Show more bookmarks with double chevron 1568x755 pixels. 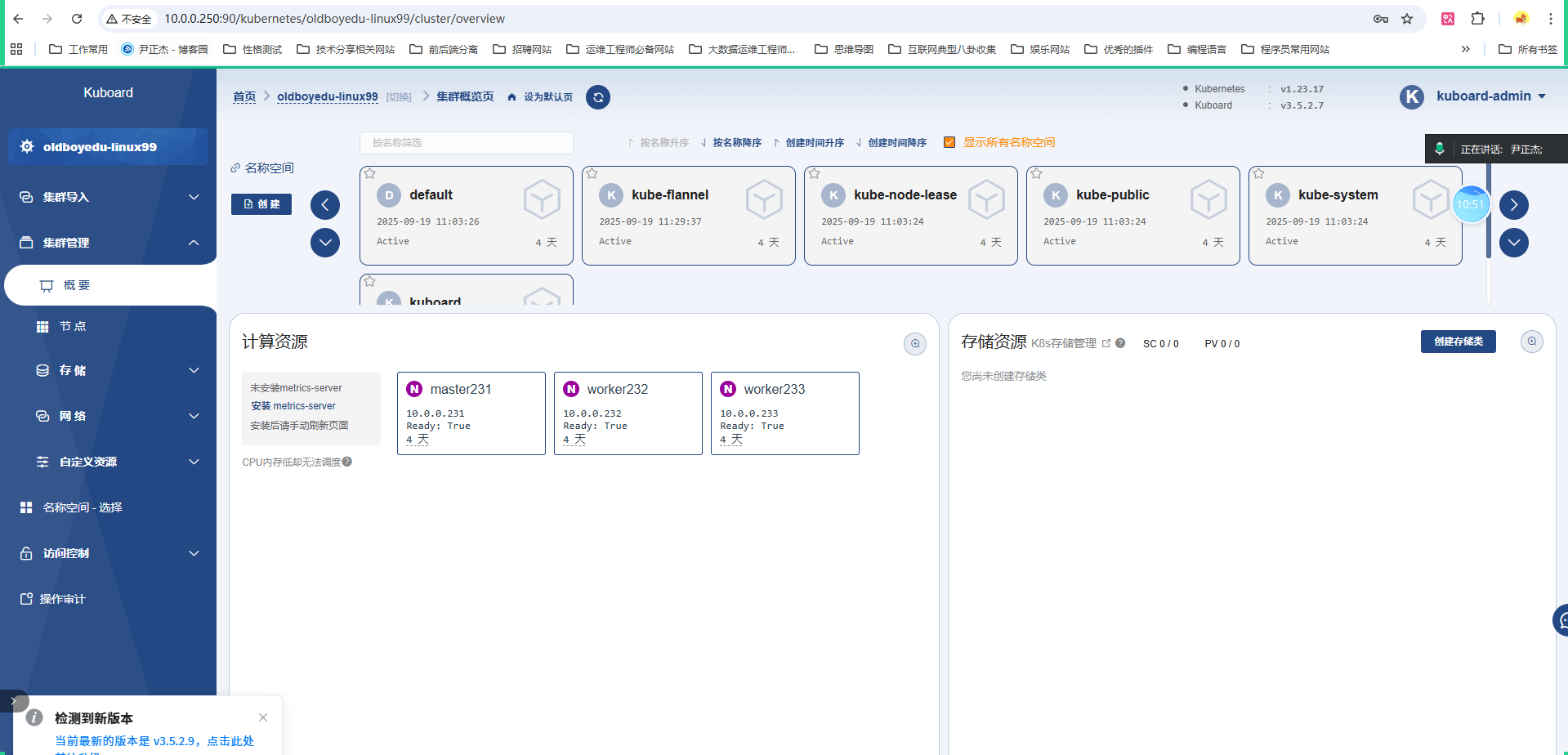(x=1466, y=49)
